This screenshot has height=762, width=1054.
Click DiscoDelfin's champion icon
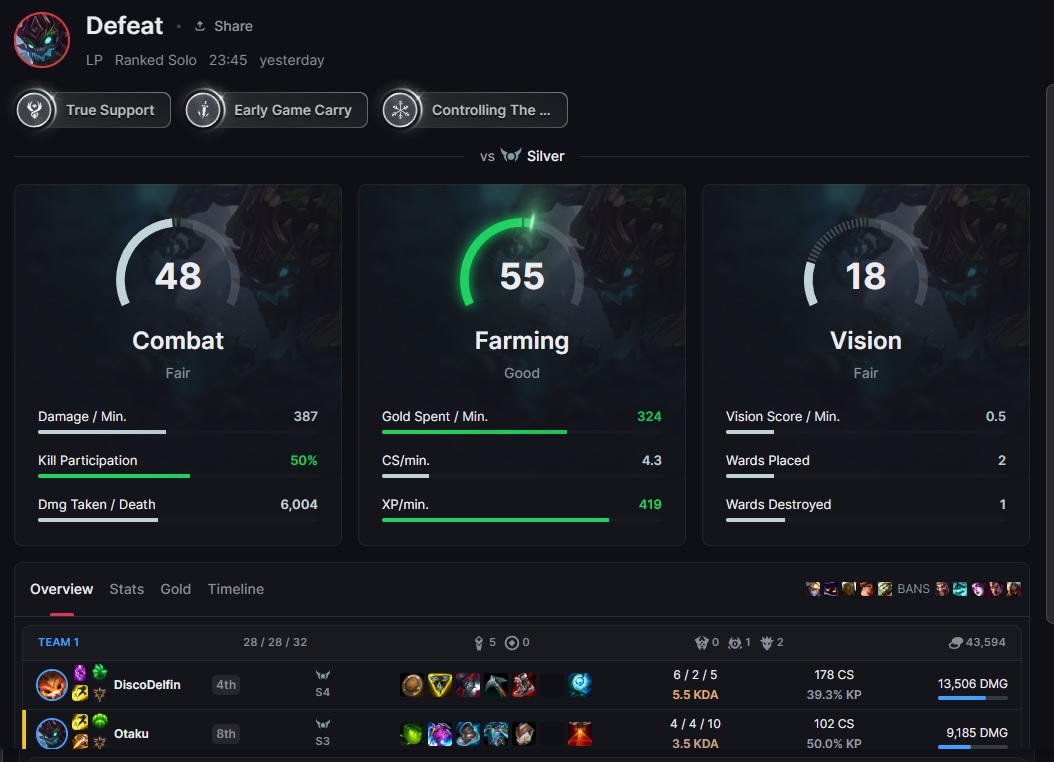tap(51, 685)
